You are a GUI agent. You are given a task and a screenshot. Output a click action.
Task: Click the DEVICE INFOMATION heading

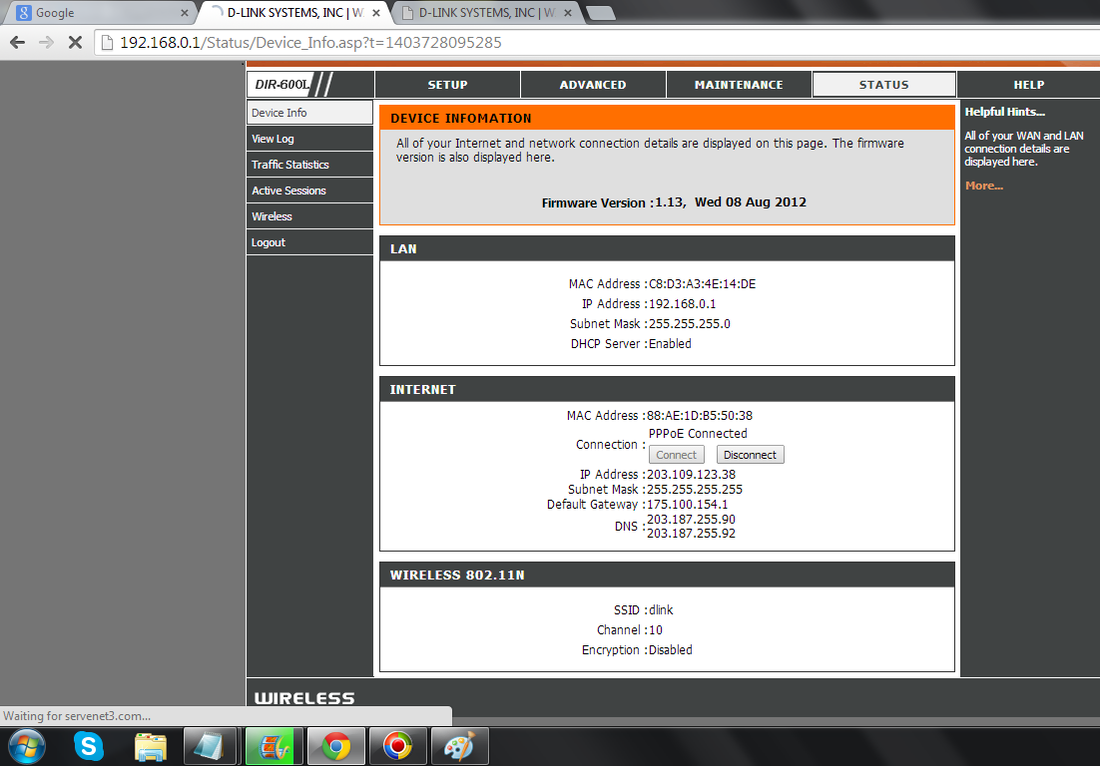461,119
